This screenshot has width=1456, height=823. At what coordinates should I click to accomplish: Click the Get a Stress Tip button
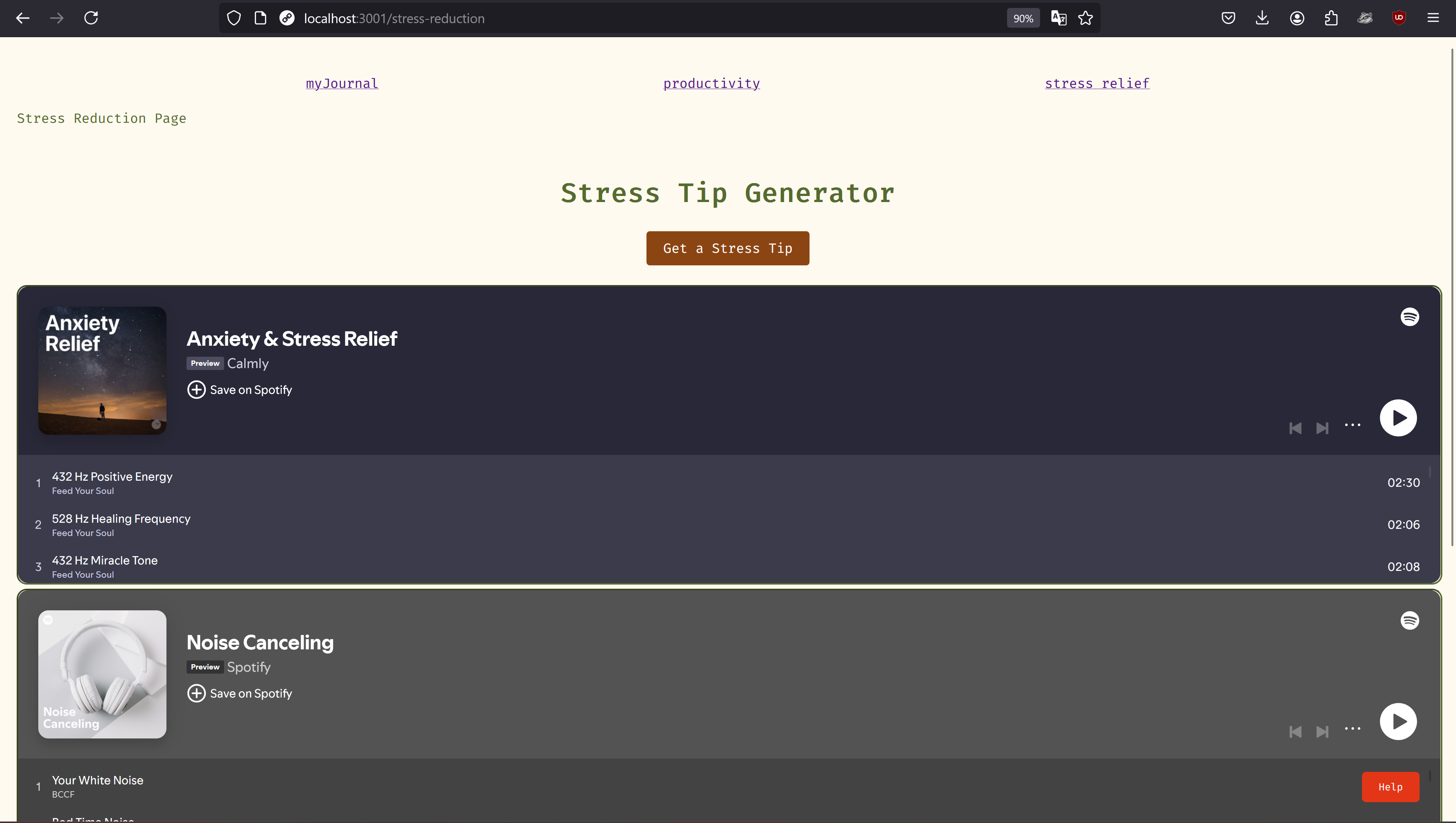728,248
